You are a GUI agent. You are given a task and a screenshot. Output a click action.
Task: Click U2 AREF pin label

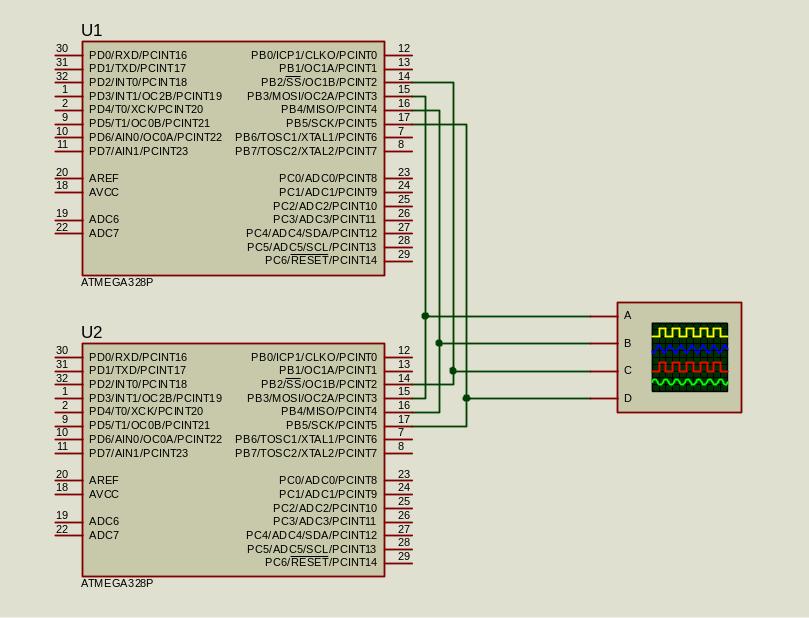pos(104,480)
